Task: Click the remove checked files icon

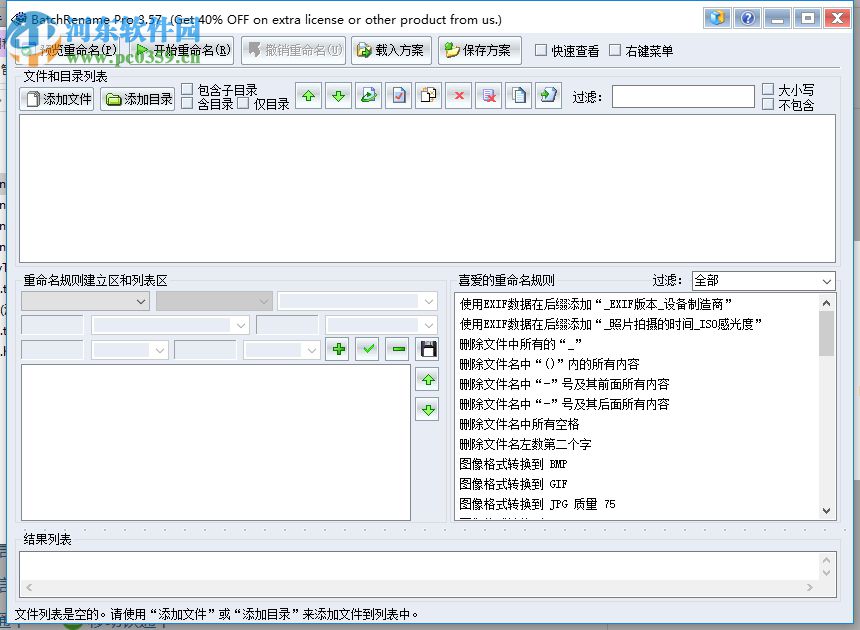Action: coord(488,96)
